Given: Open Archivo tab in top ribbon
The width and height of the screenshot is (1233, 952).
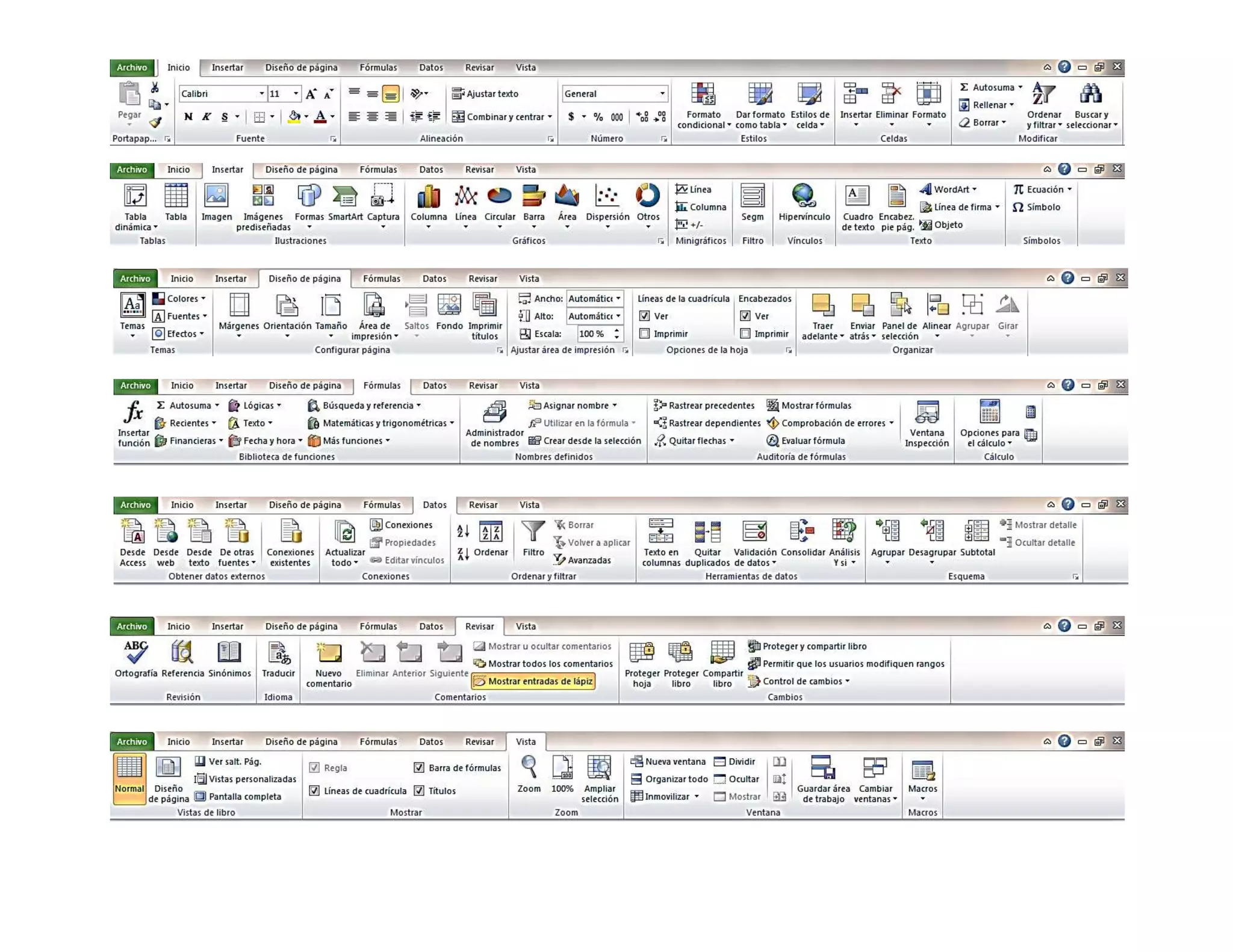Looking at the screenshot, I should [x=132, y=67].
